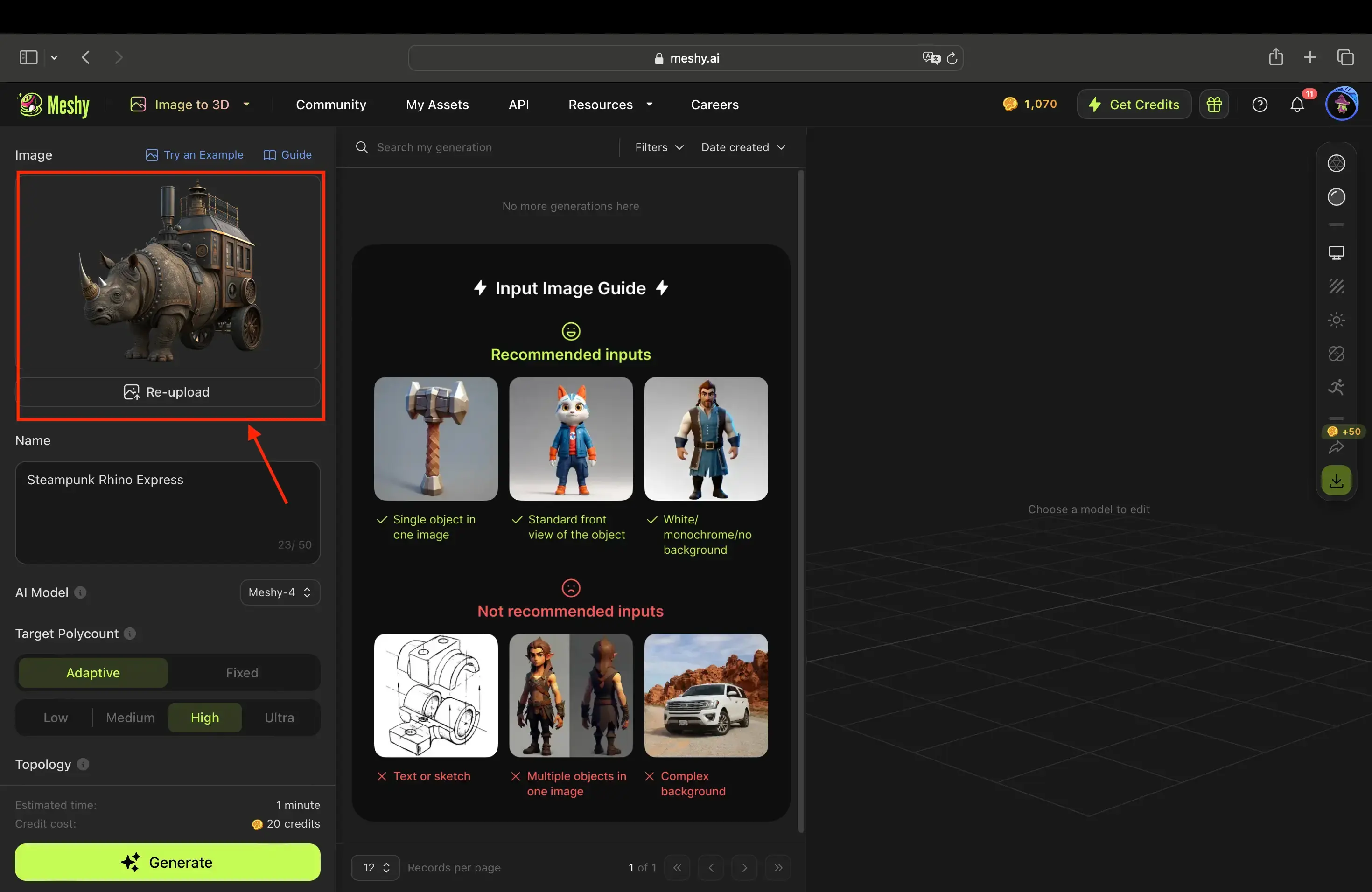This screenshot has width=1372, height=892.
Task: Go to the Community page
Action: tap(331, 105)
